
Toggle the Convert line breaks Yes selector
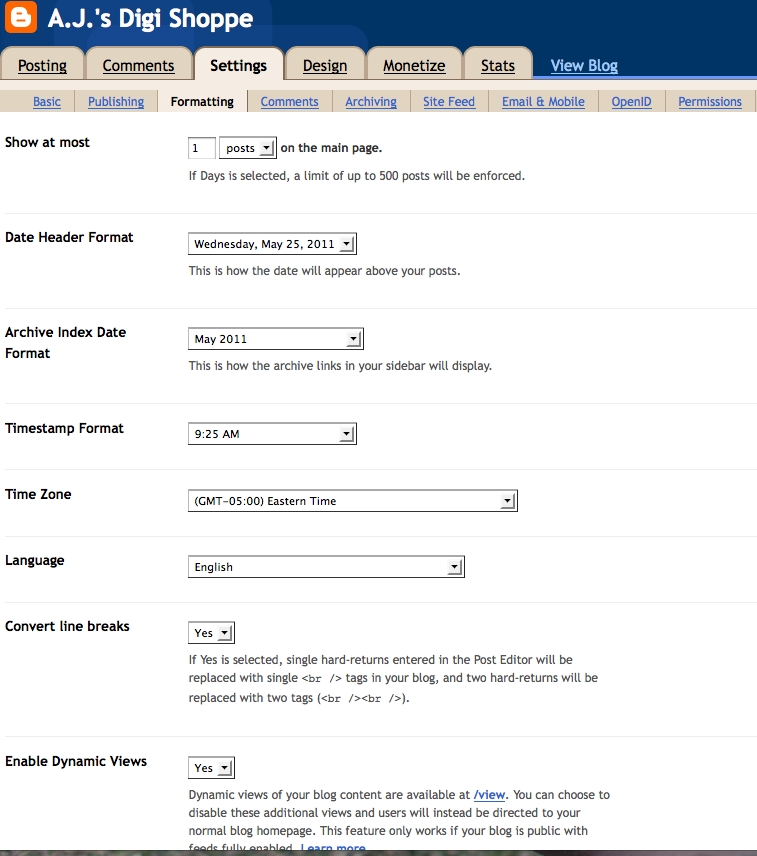point(211,633)
